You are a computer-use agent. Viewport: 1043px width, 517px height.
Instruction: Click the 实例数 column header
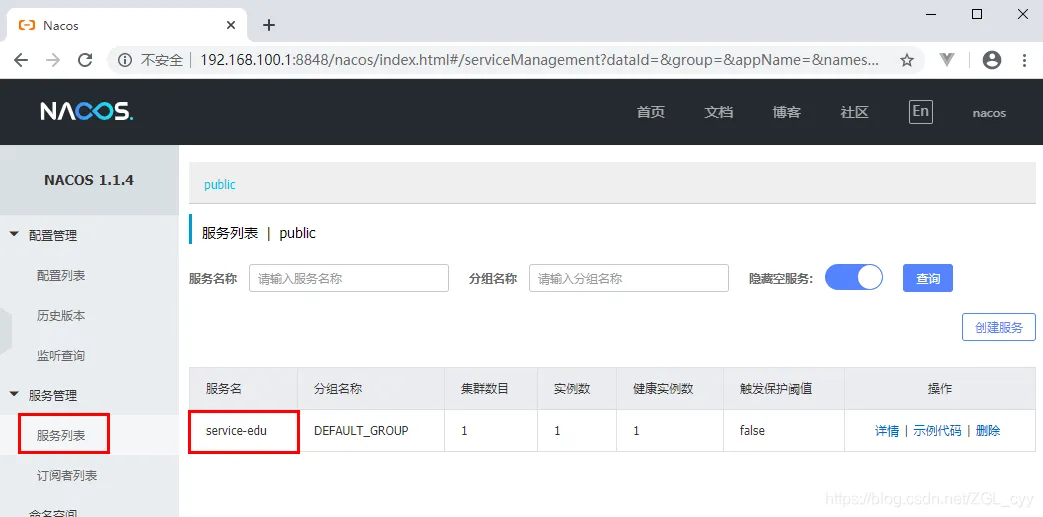click(577, 389)
